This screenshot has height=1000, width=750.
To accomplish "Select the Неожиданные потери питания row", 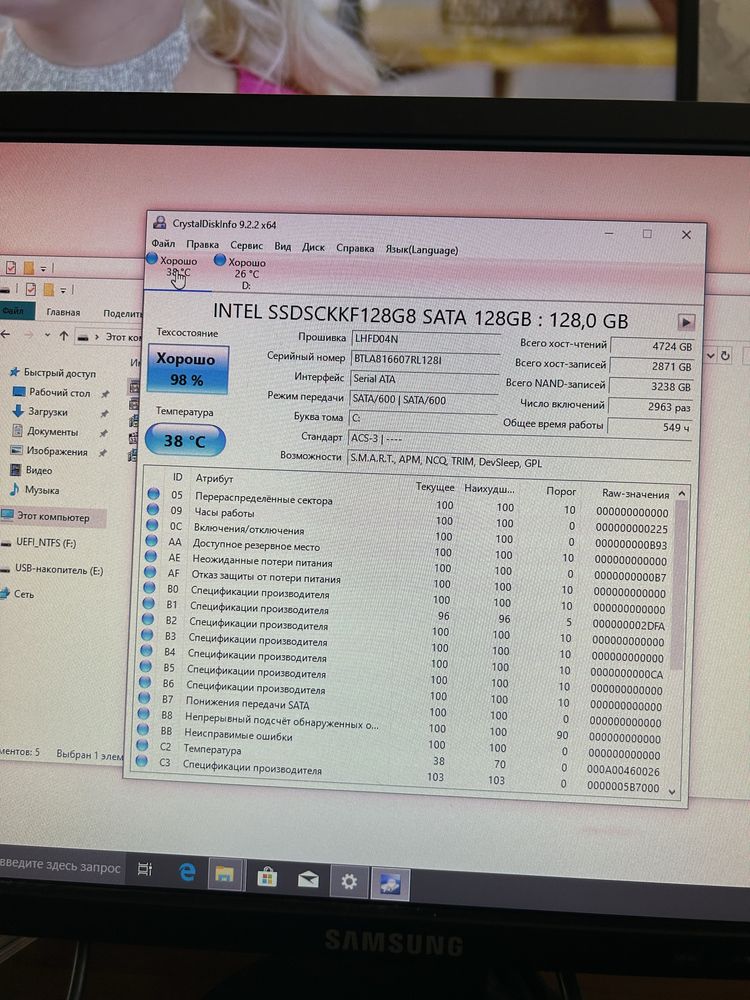I will (406, 566).
